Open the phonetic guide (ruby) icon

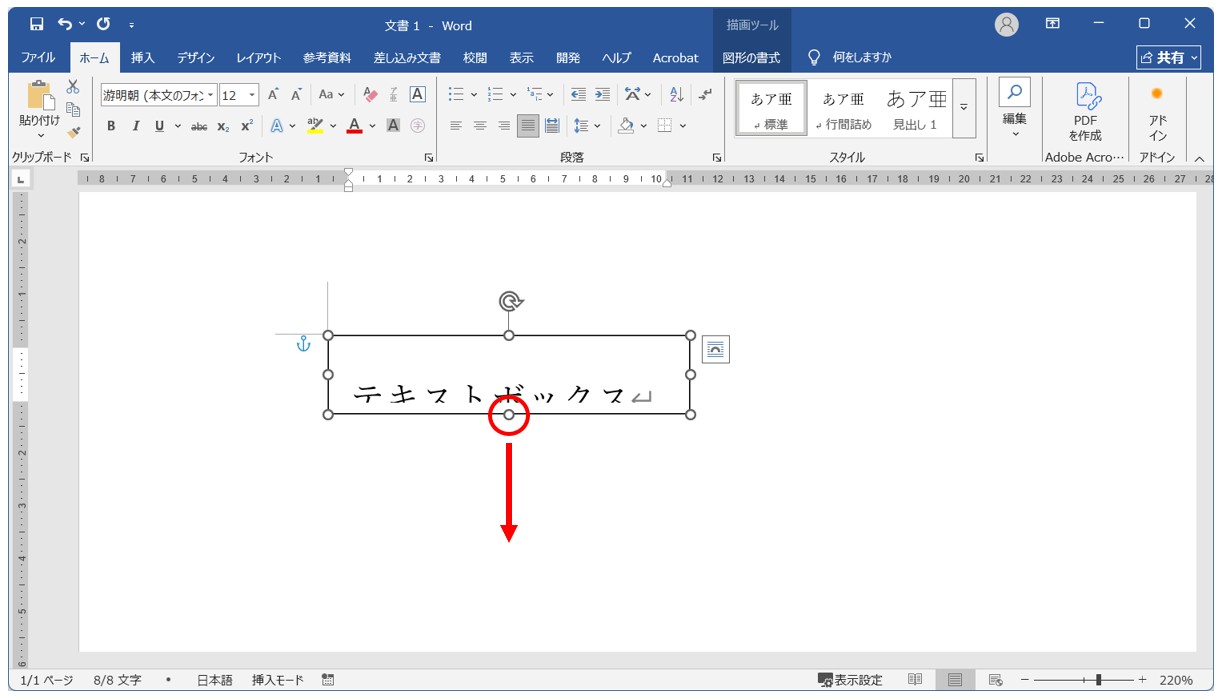coord(394,95)
